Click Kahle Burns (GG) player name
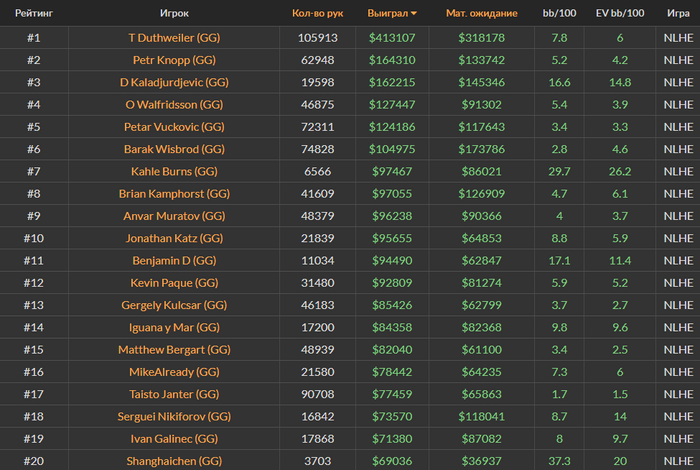The height and width of the screenshot is (470, 700). (x=174, y=172)
